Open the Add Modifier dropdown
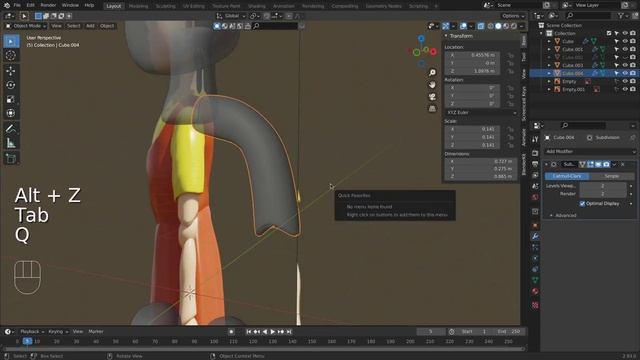The width and height of the screenshot is (640, 360). coord(590,151)
